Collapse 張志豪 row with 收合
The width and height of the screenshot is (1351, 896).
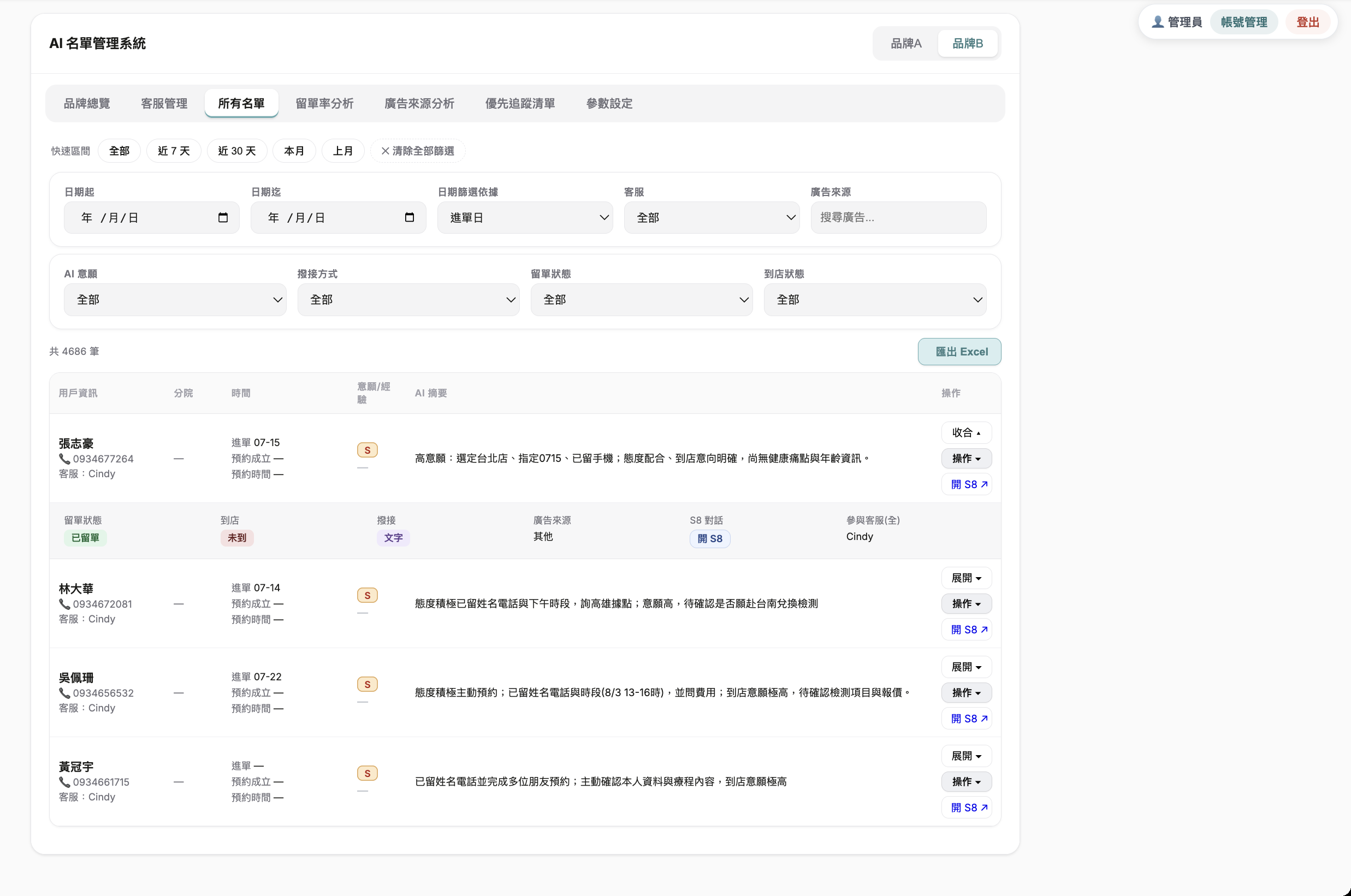tap(967, 432)
